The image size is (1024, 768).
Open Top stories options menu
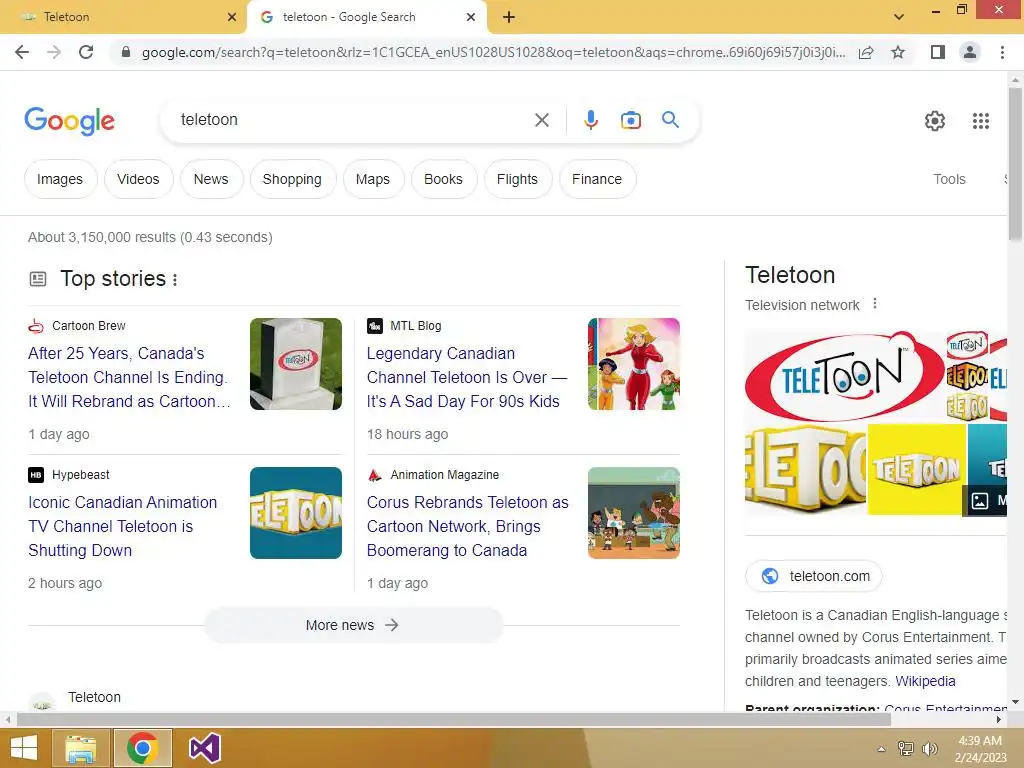175,280
